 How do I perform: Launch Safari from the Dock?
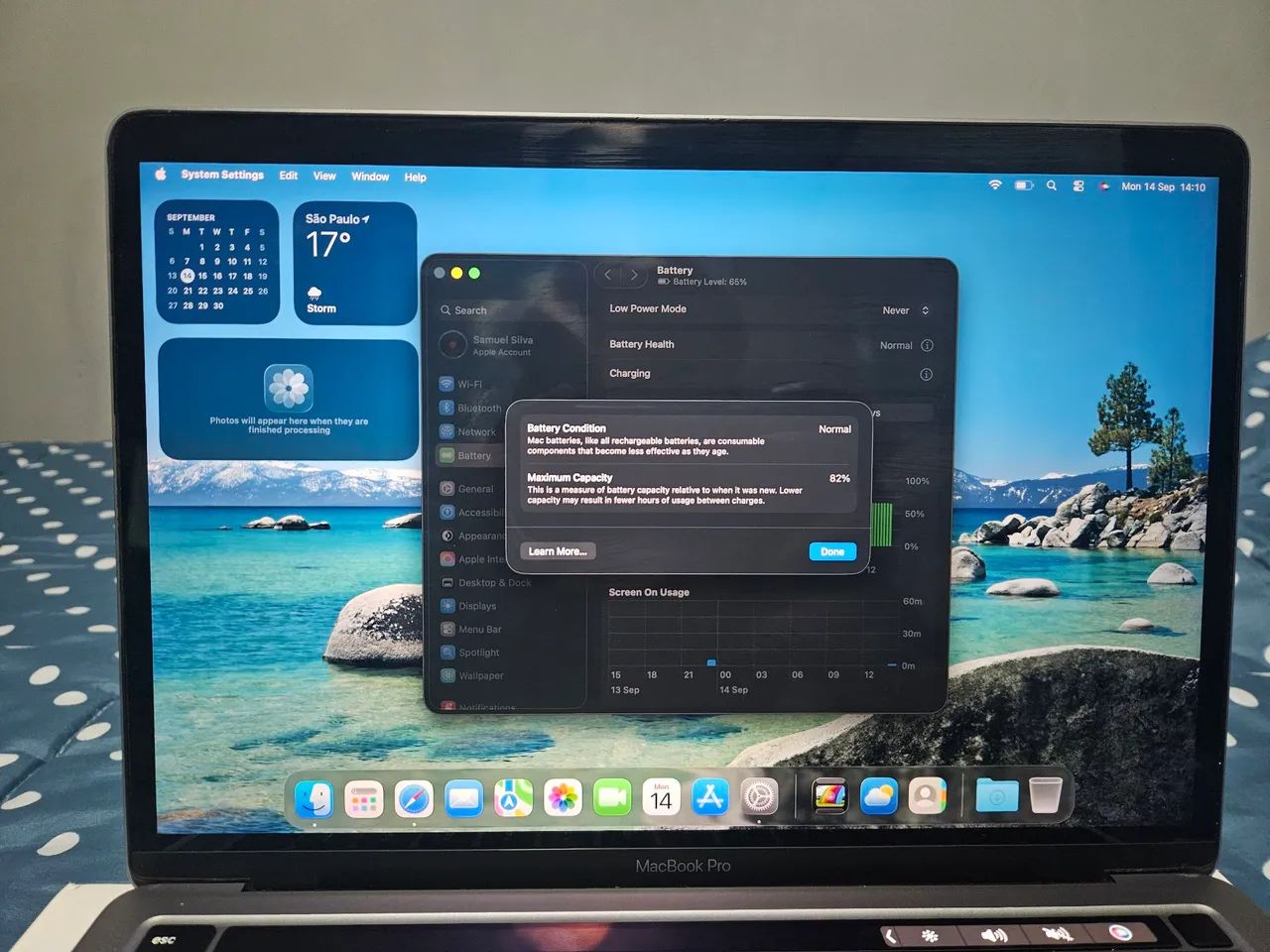click(414, 798)
